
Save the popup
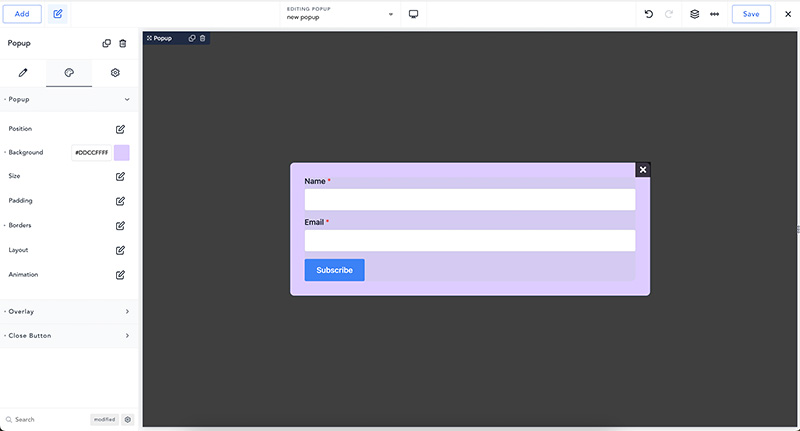[x=751, y=14]
